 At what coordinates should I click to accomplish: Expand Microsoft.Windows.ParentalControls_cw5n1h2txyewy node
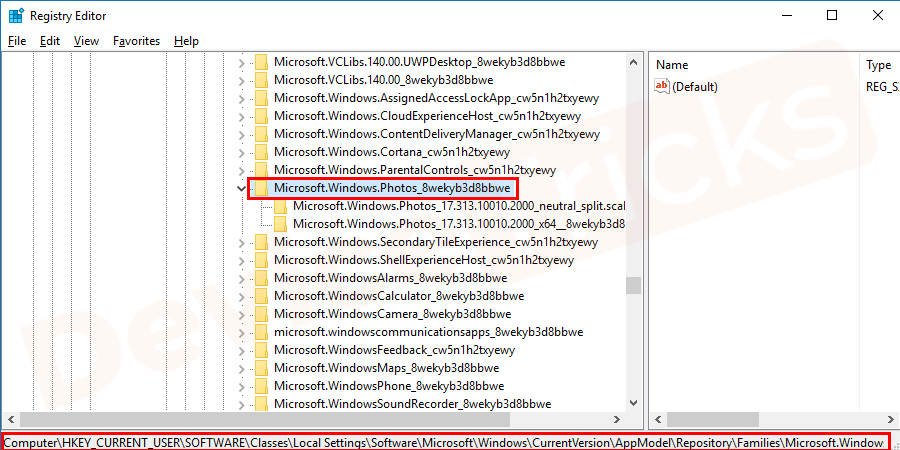(x=240, y=170)
